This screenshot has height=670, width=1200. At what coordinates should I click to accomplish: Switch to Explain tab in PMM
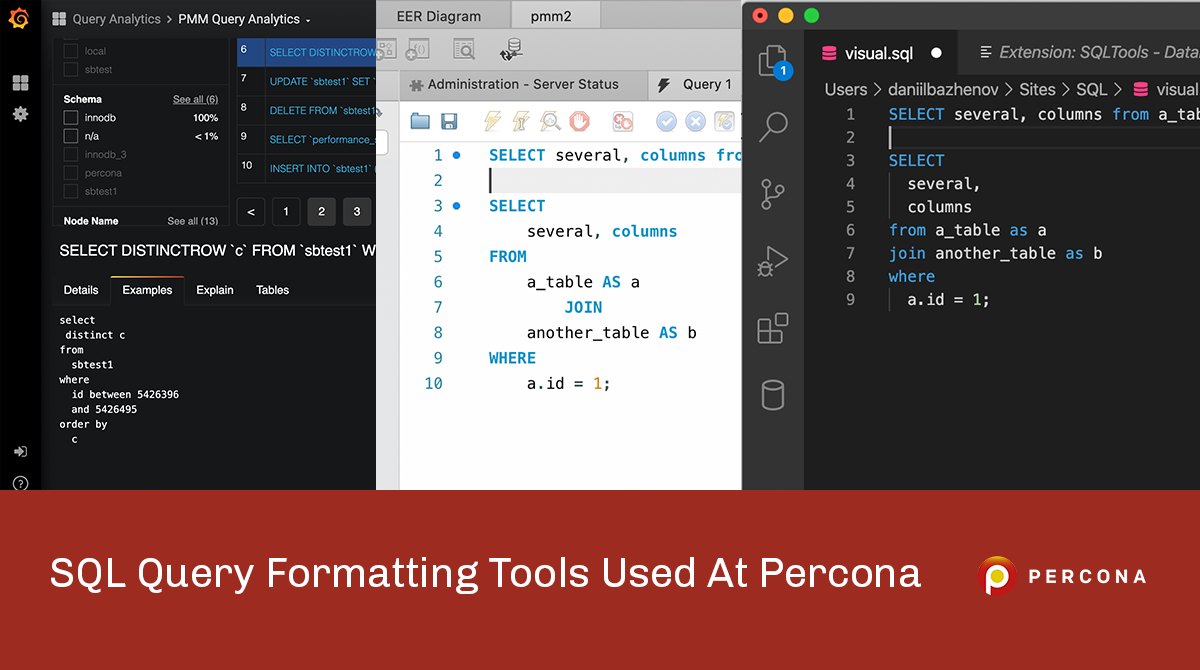click(215, 290)
